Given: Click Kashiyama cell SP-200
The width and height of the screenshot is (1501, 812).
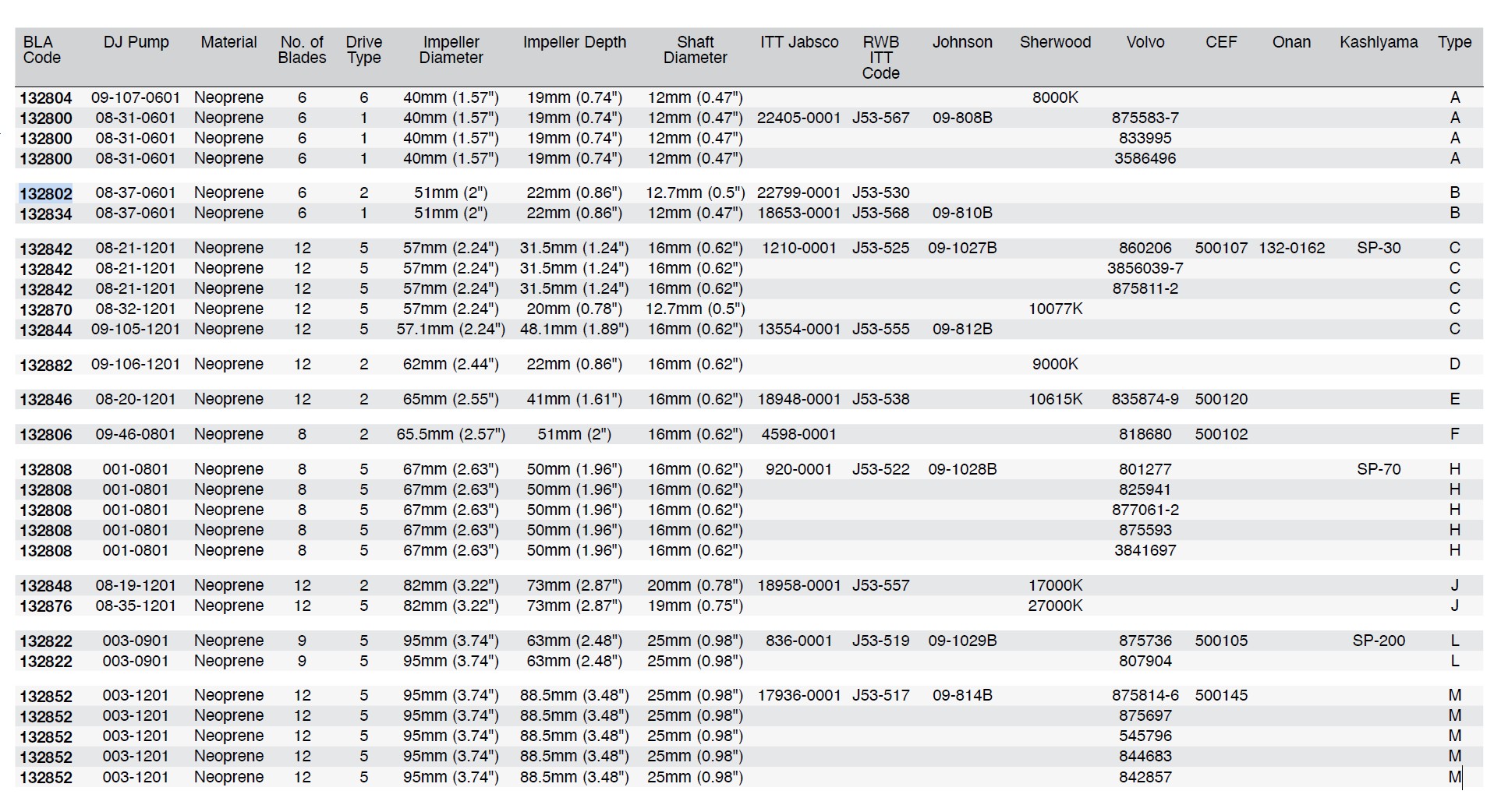Looking at the screenshot, I should click(x=1378, y=641).
